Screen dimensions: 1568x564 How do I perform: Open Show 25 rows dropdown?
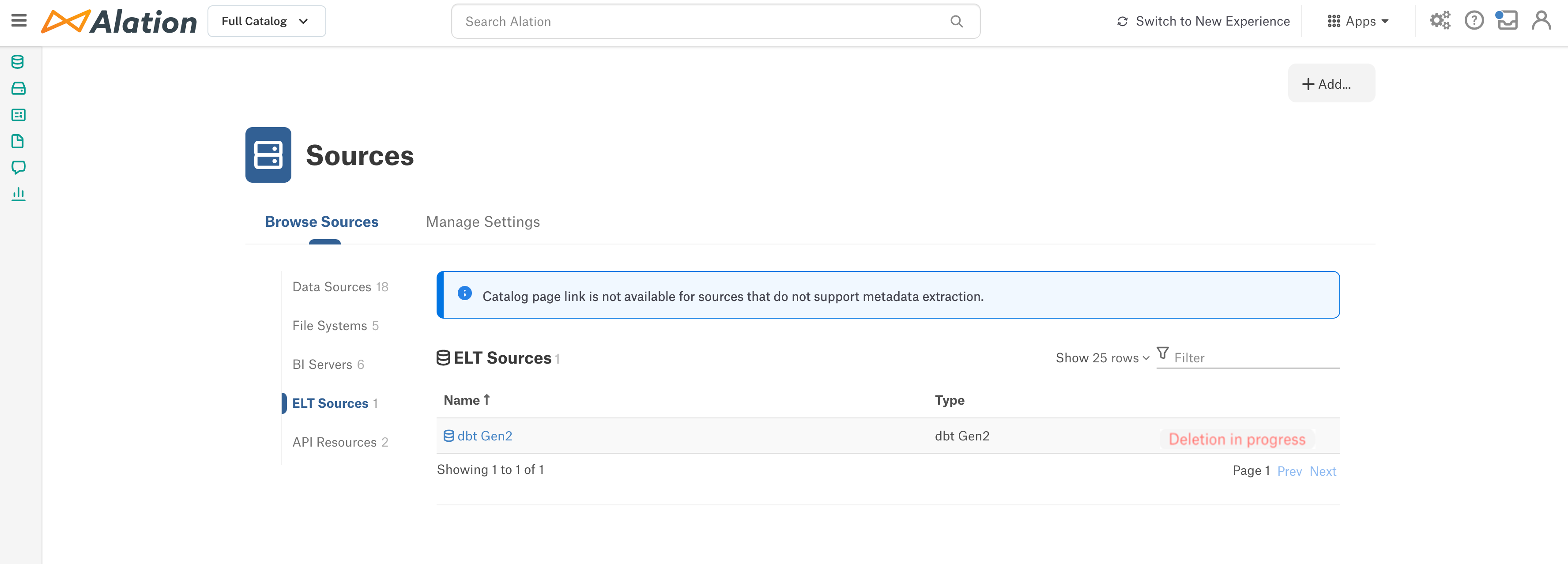[1102, 358]
